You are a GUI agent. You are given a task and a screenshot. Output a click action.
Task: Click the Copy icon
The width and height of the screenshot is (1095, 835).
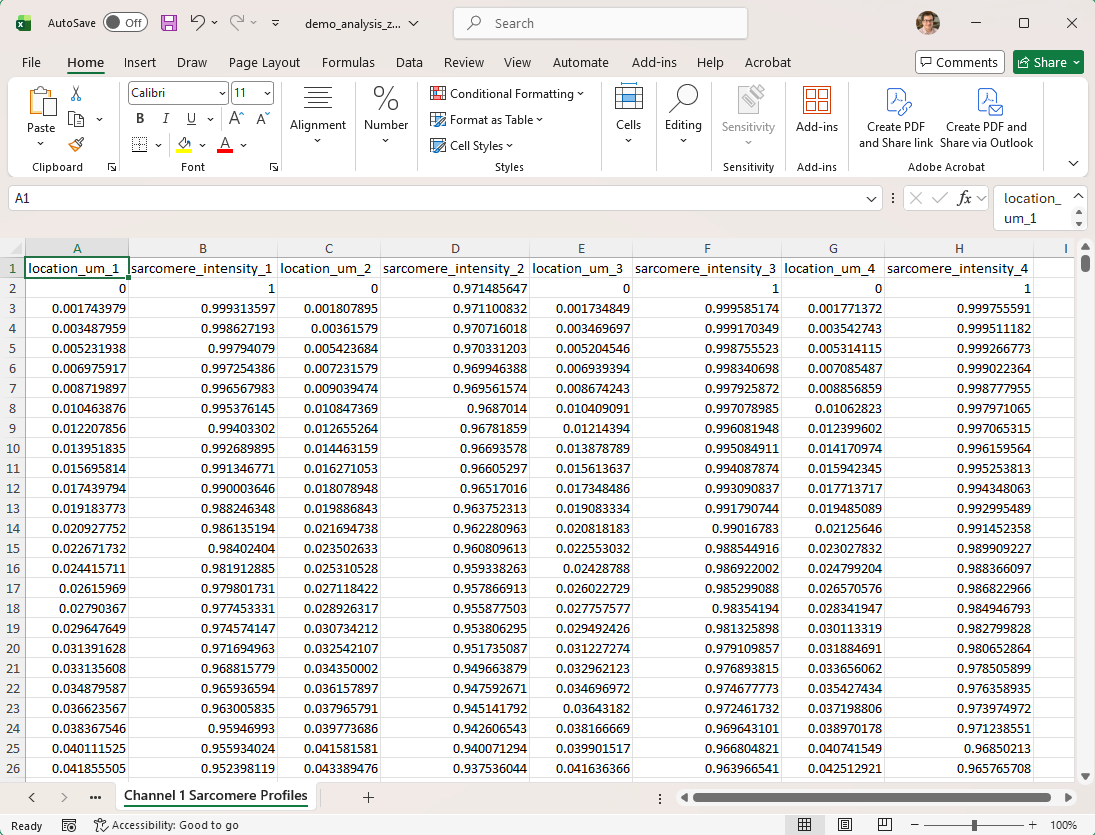coord(76,119)
